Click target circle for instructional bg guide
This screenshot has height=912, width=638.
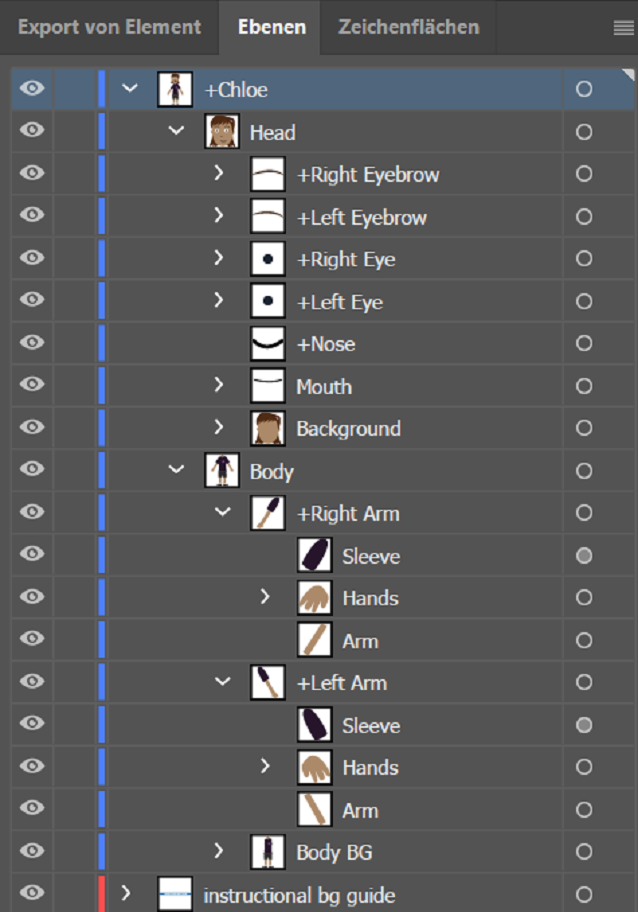(584, 894)
